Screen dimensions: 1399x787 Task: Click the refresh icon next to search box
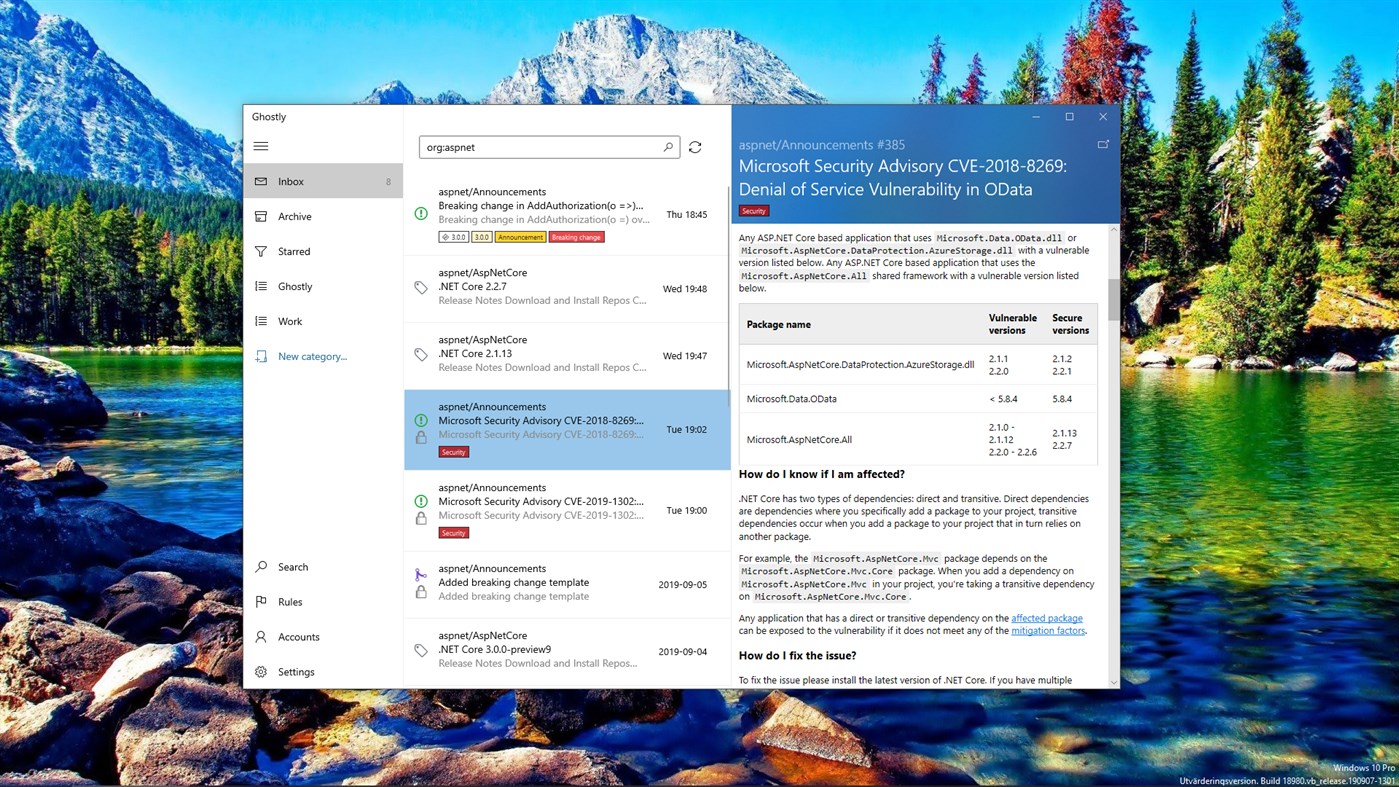click(x=695, y=147)
